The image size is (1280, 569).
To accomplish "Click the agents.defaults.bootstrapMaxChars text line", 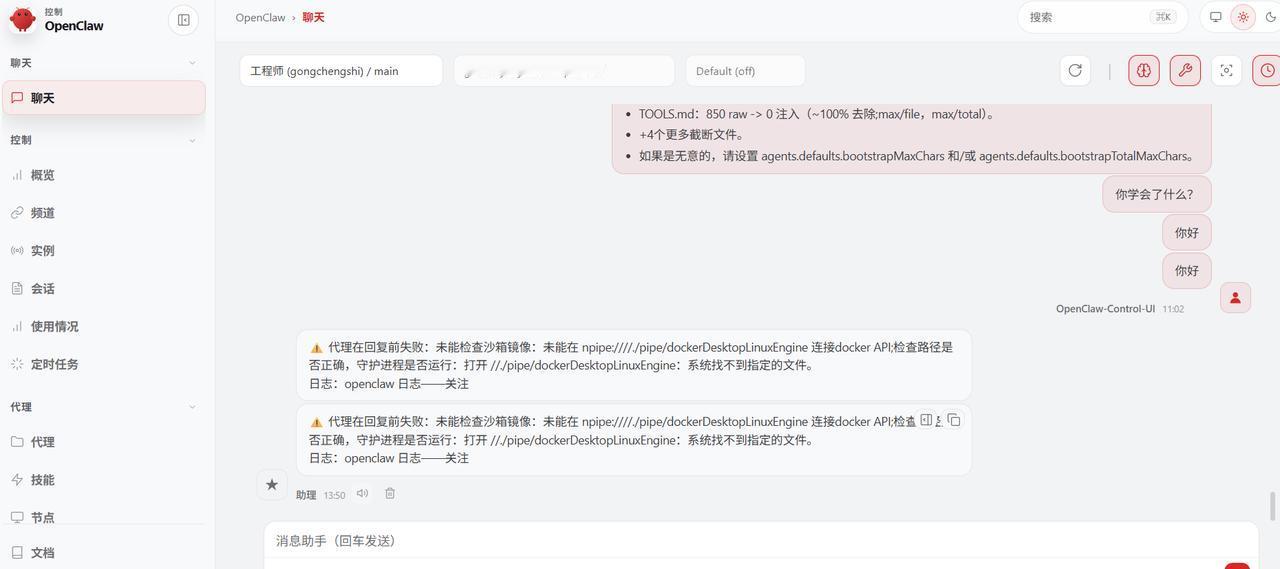I will [918, 156].
